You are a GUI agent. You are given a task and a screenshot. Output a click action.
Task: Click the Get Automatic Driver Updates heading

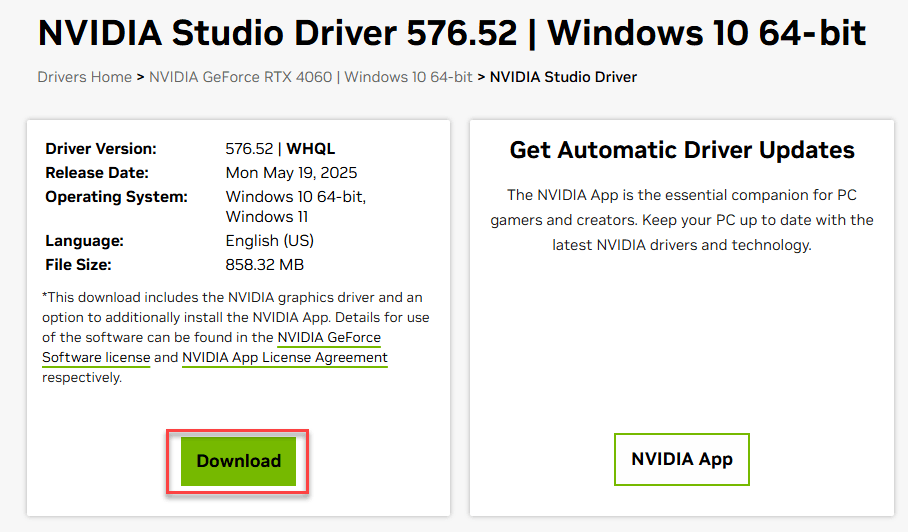682,150
